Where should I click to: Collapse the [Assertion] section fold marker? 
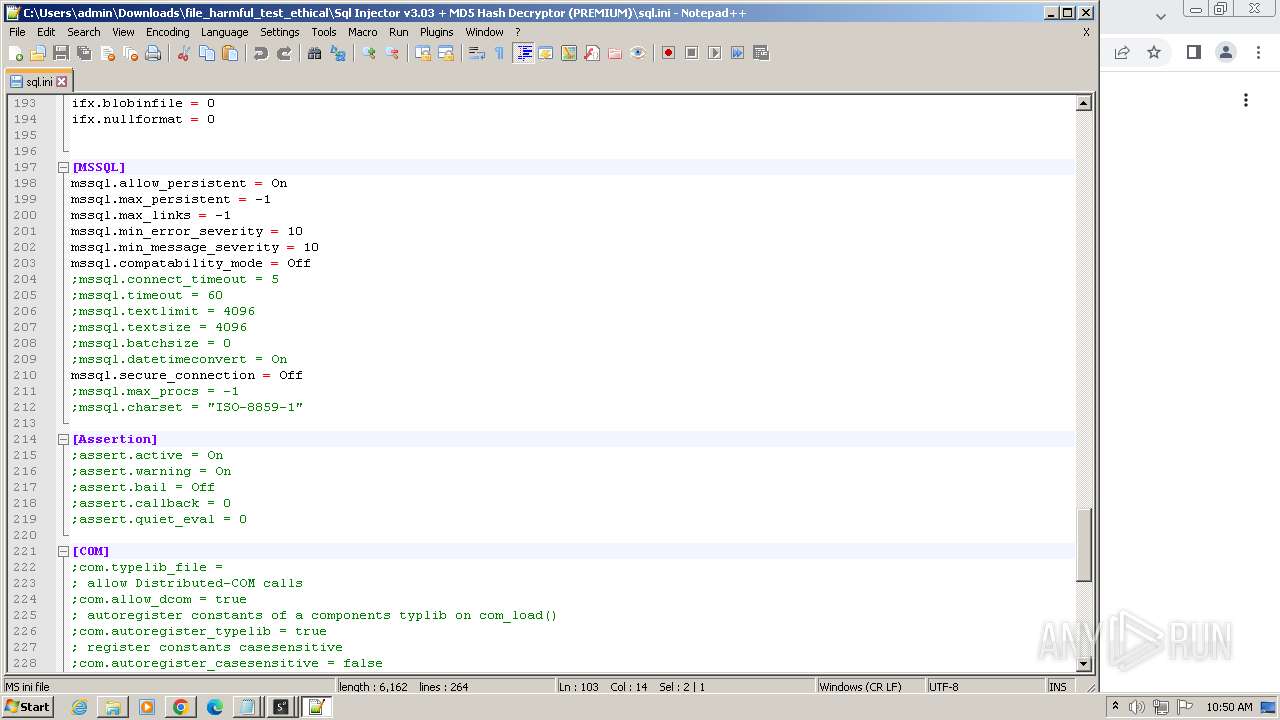(x=63, y=439)
